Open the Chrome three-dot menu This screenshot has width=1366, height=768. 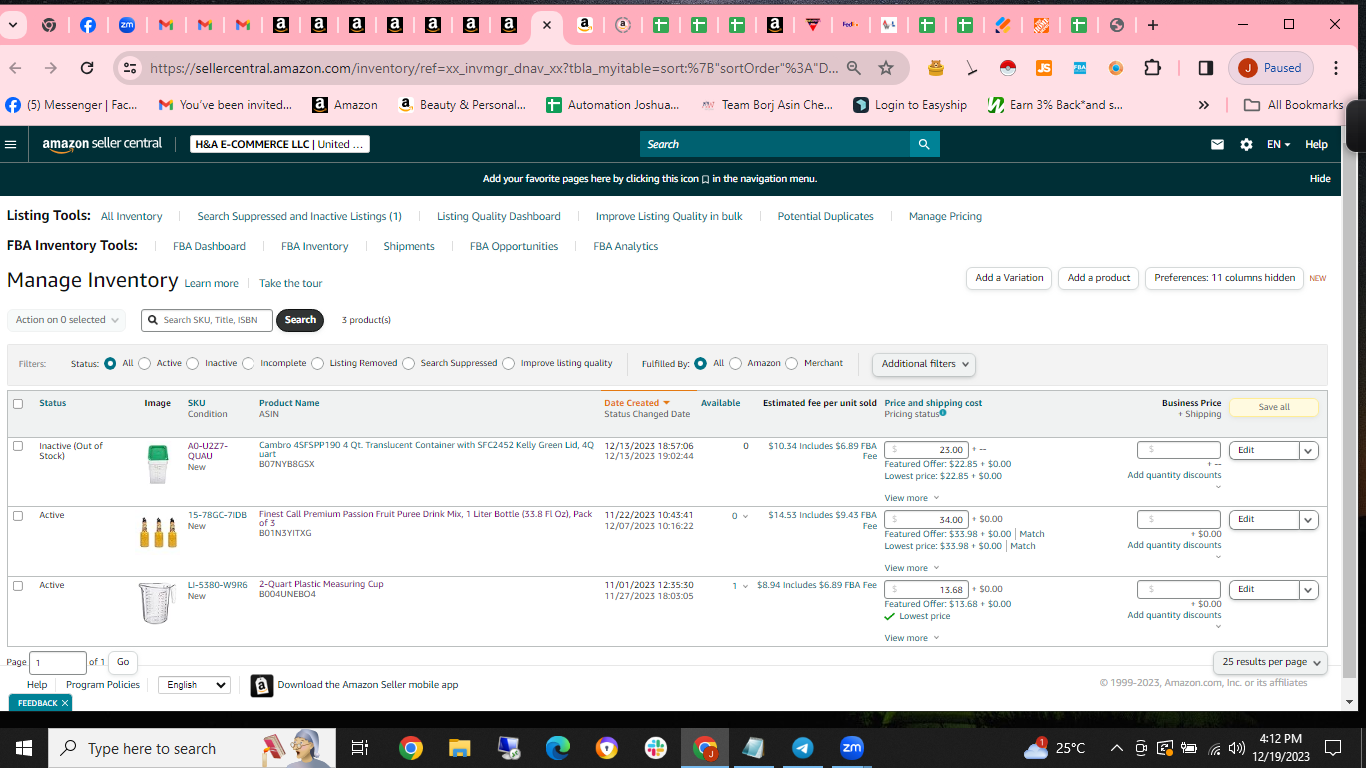tap(1336, 68)
